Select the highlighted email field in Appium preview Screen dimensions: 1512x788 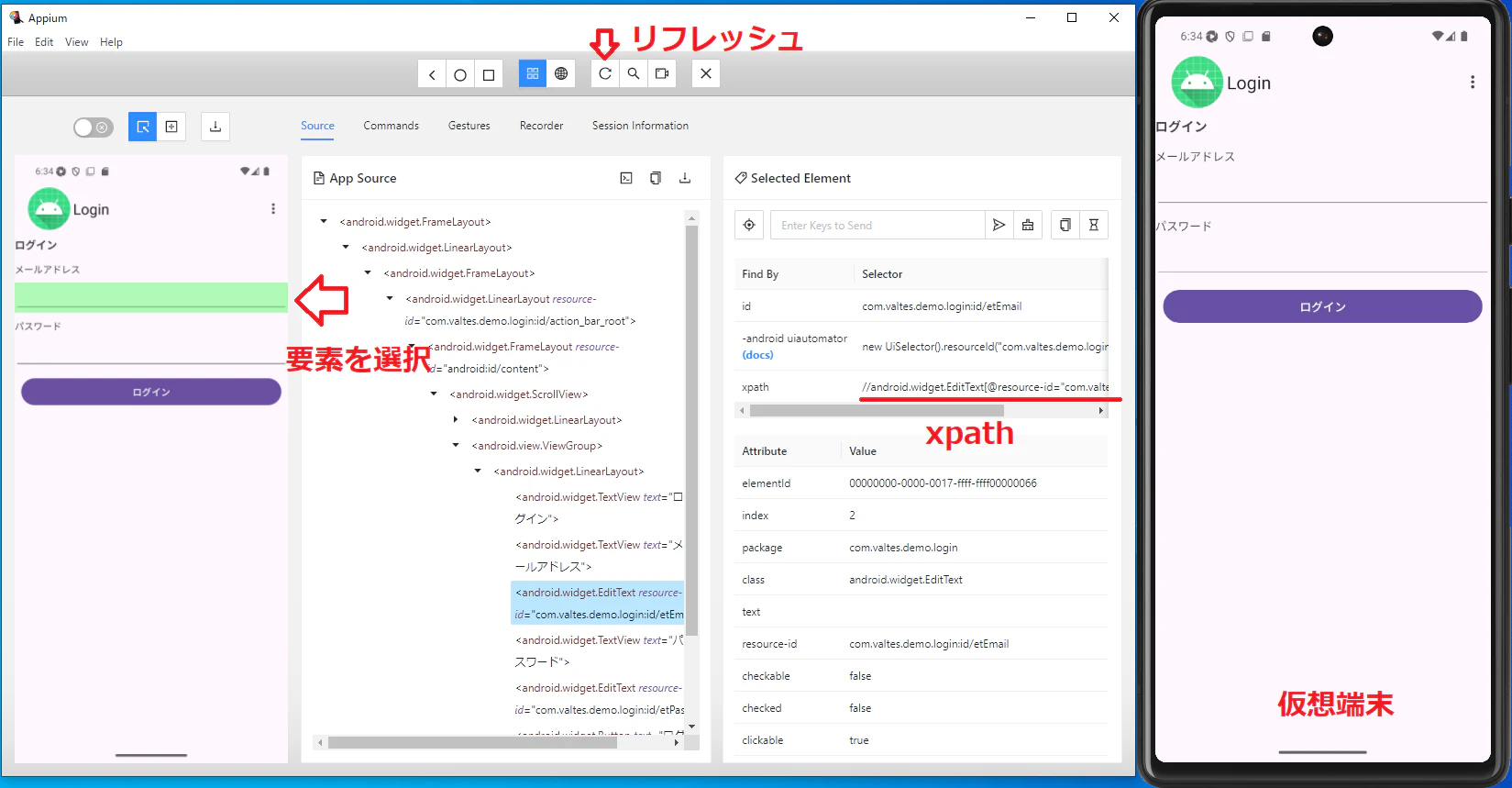coord(151,297)
